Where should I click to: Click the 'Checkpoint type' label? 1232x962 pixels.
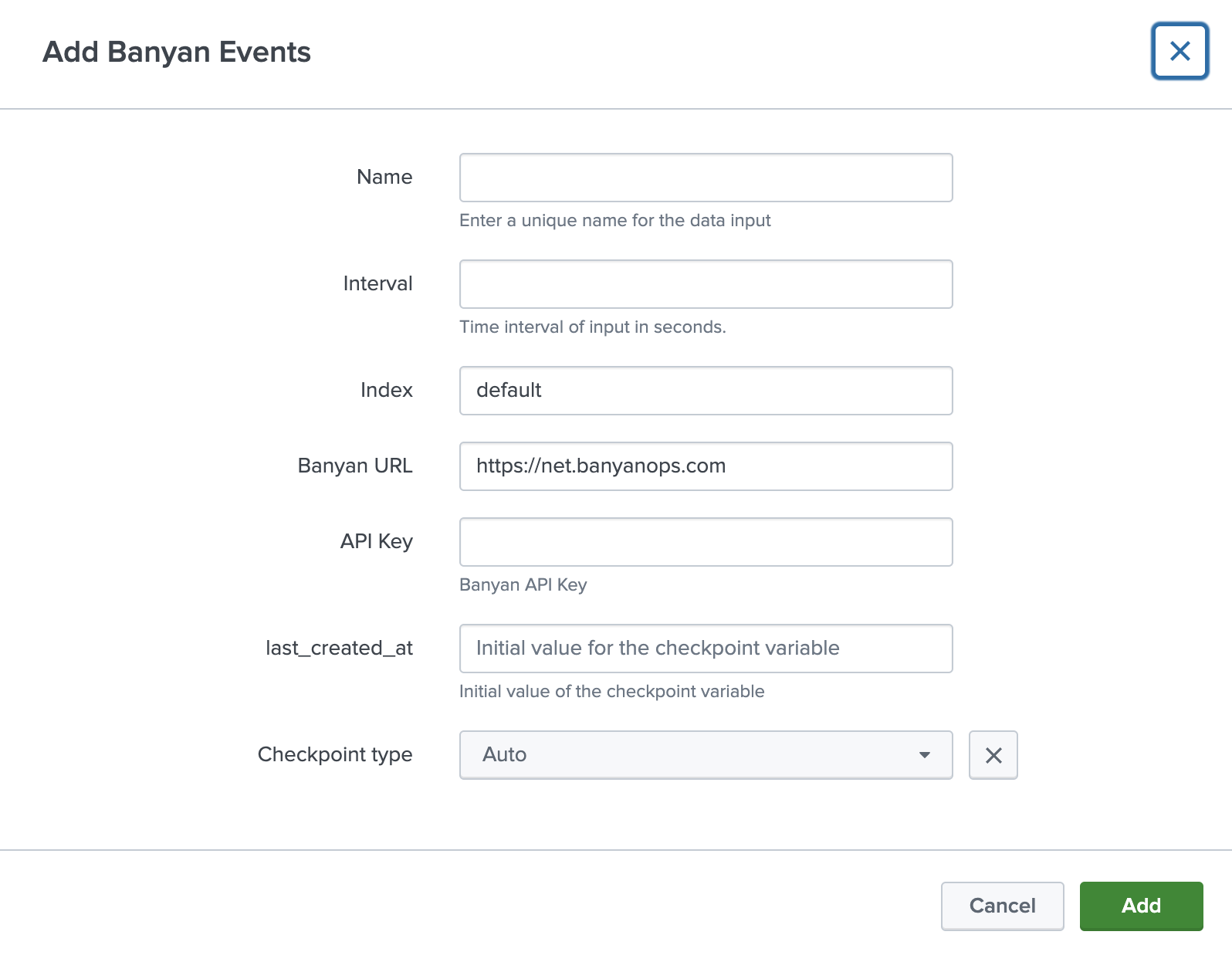[x=335, y=754]
